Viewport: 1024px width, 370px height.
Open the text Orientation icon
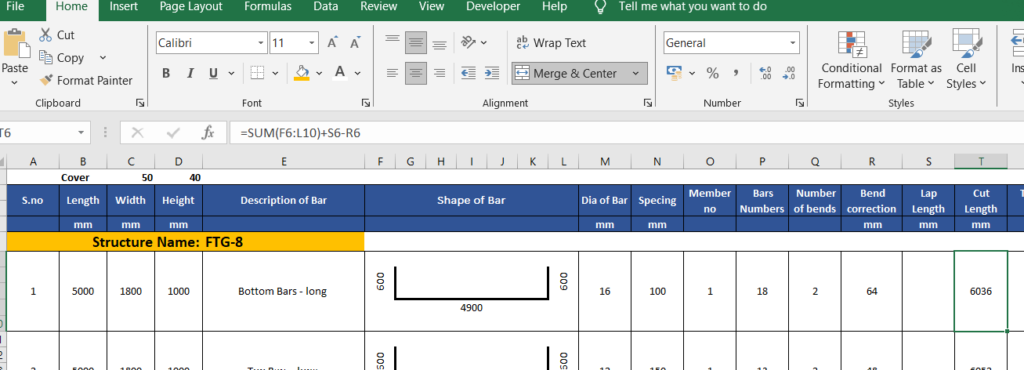pyautogui.click(x=468, y=43)
